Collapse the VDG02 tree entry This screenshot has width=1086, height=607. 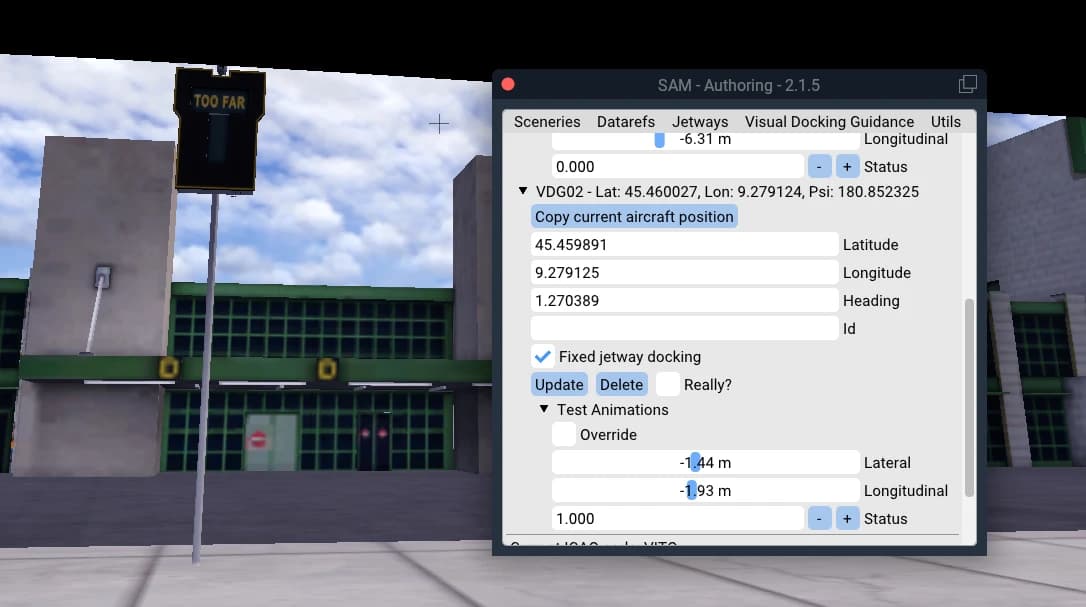[523, 191]
